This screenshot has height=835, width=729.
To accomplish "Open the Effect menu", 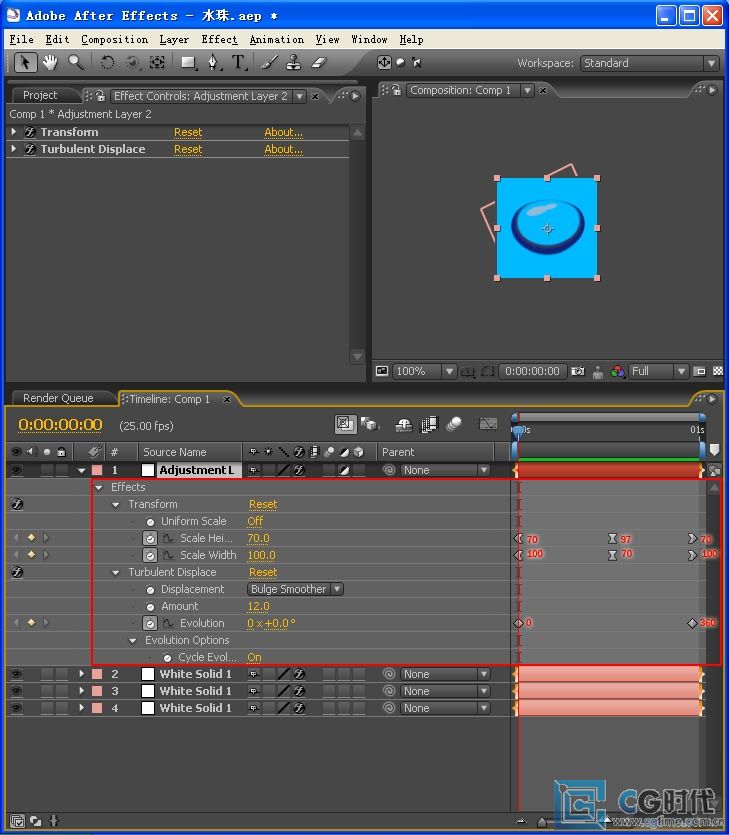I will (219, 39).
